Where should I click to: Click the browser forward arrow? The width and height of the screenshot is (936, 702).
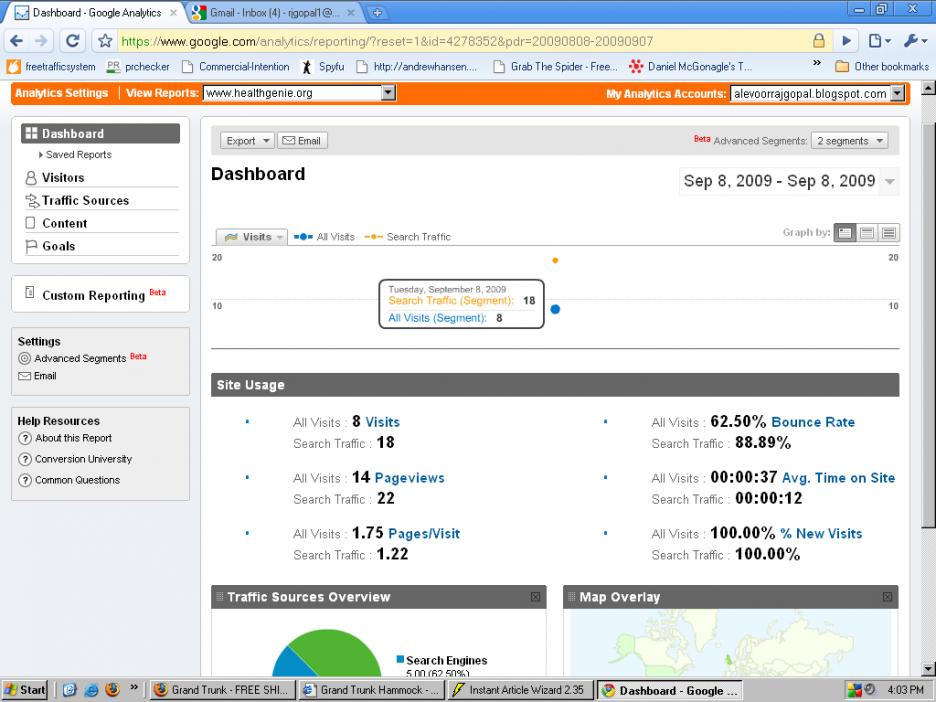click(x=41, y=41)
